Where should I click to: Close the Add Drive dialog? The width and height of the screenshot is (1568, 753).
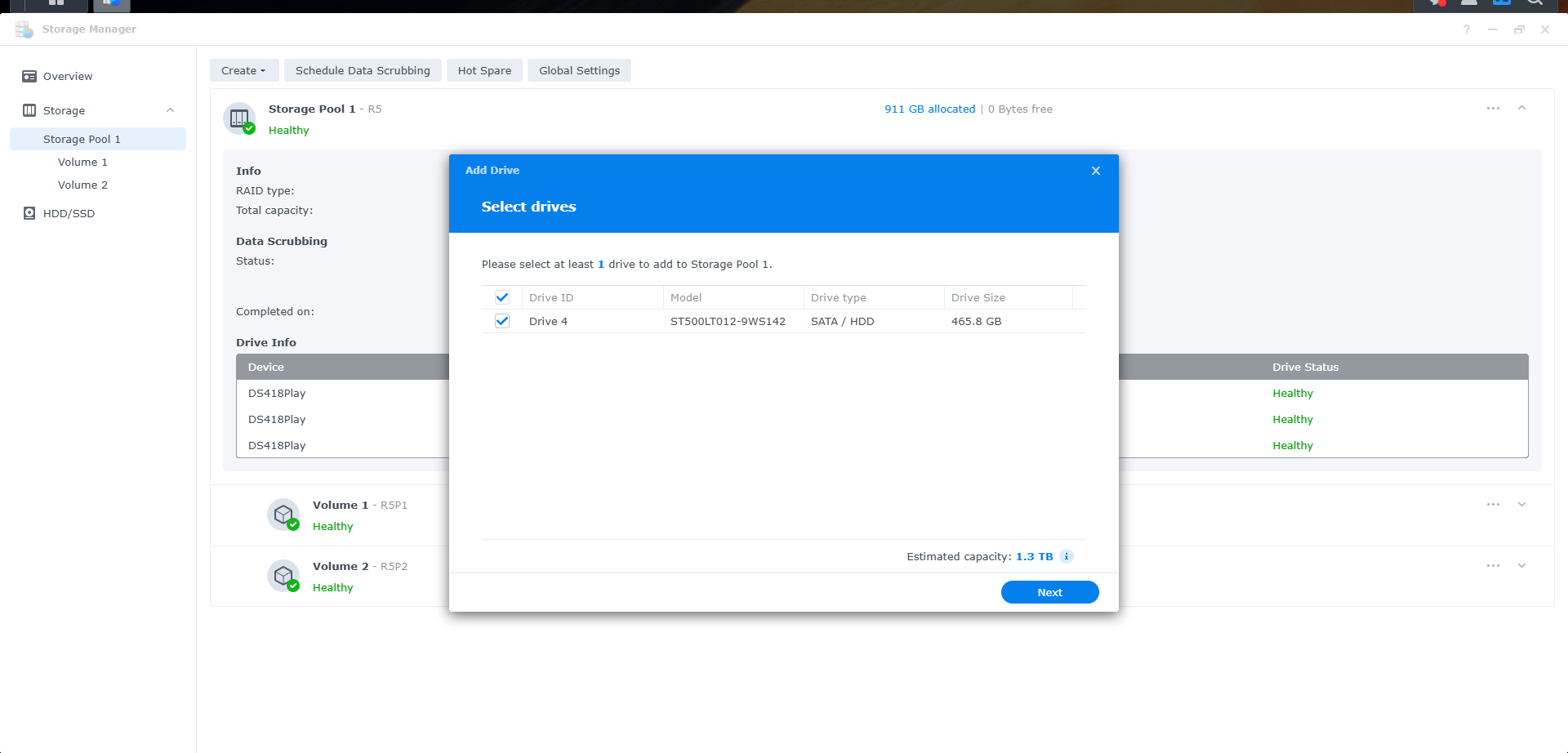[x=1096, y=171]
